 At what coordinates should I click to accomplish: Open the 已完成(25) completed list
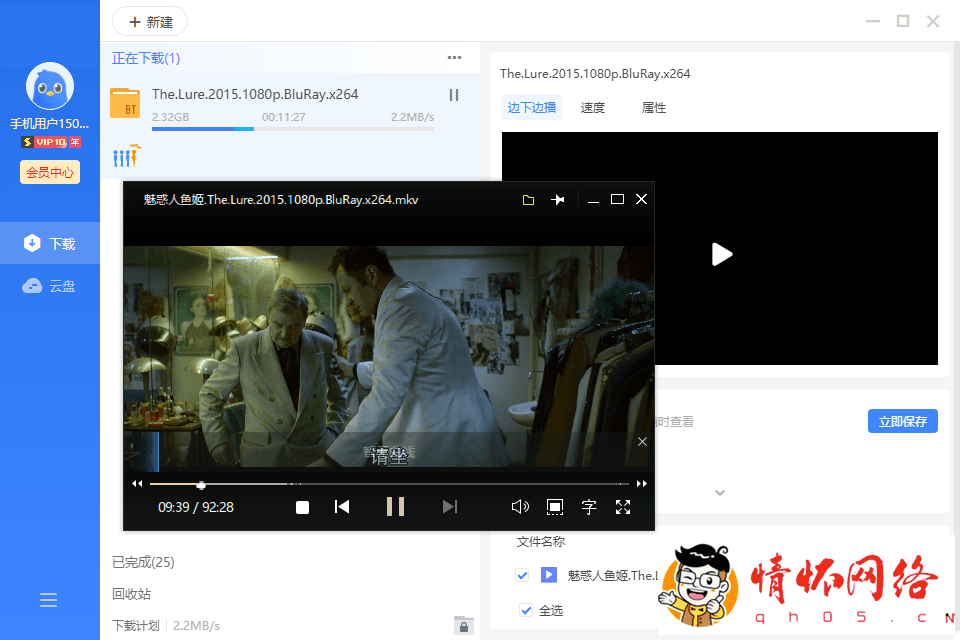tap(143, 562)
